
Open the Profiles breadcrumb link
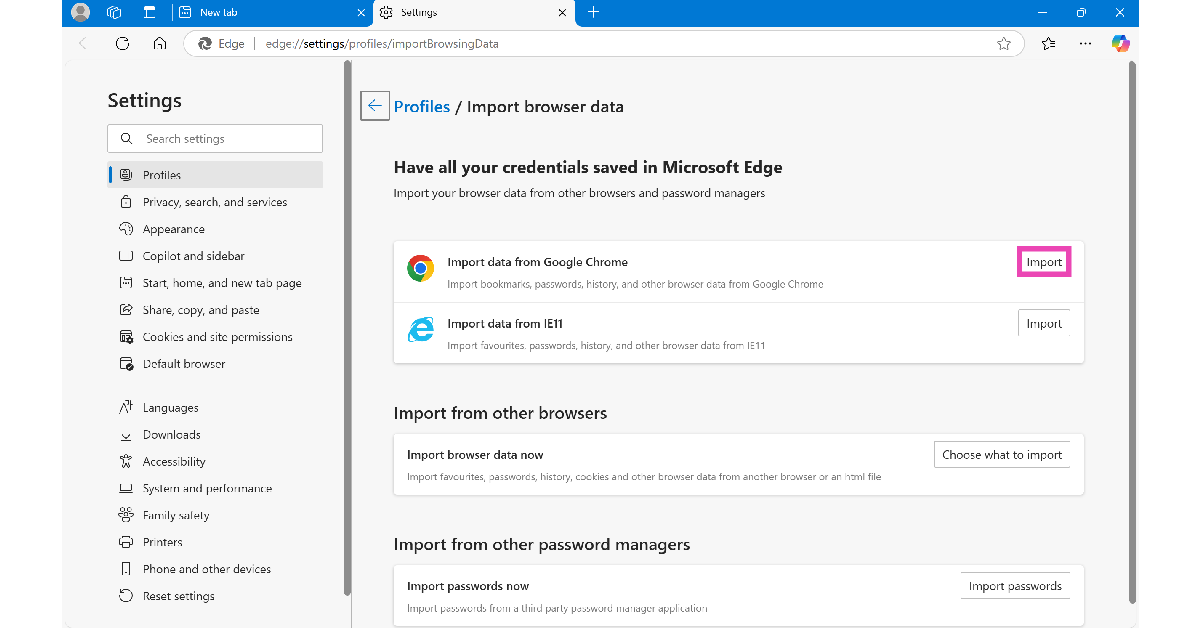point(421,106)
